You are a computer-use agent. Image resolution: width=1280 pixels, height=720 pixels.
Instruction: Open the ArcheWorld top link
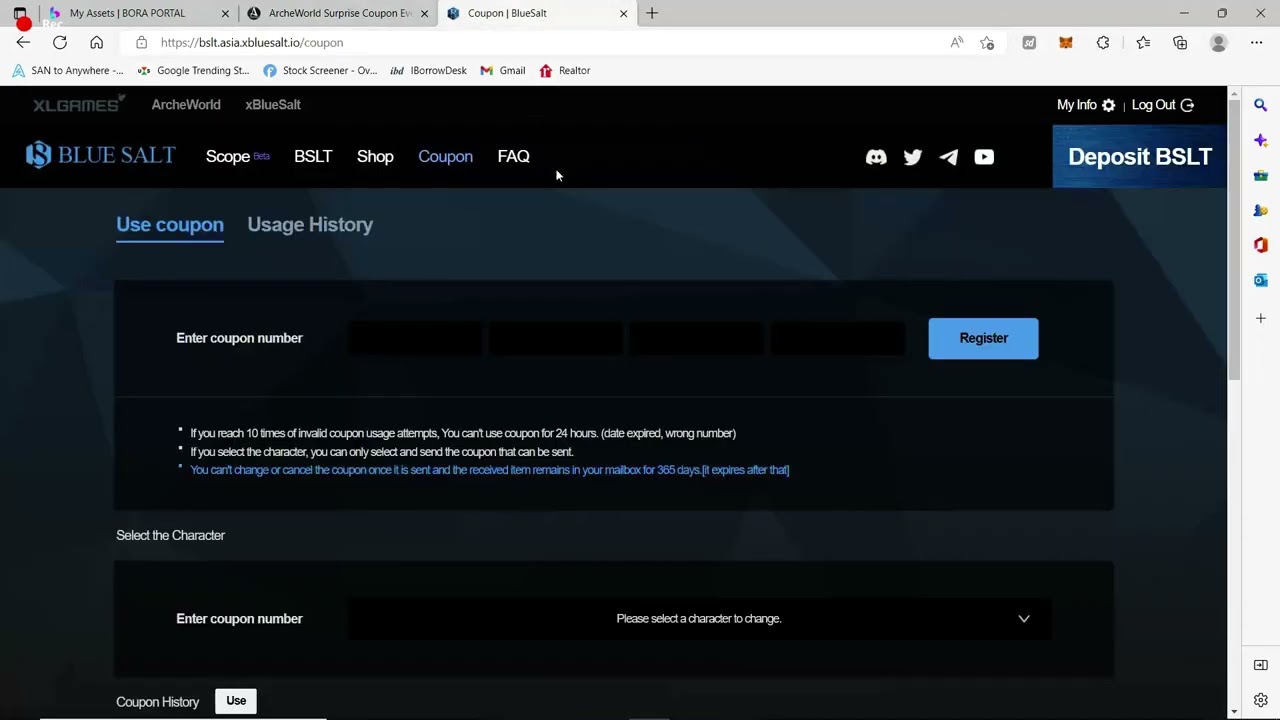(186, 105)
